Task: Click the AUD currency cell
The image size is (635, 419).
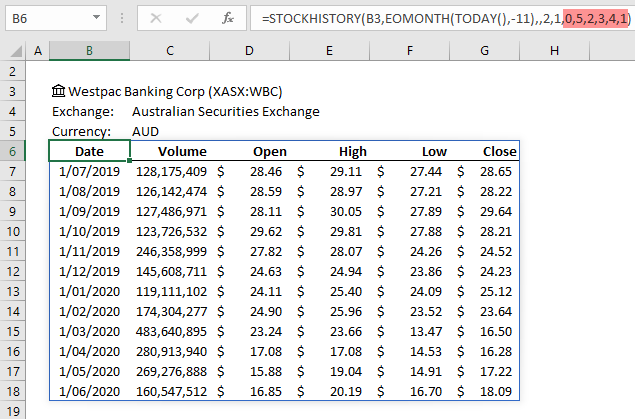Action: tap(145, 132)
